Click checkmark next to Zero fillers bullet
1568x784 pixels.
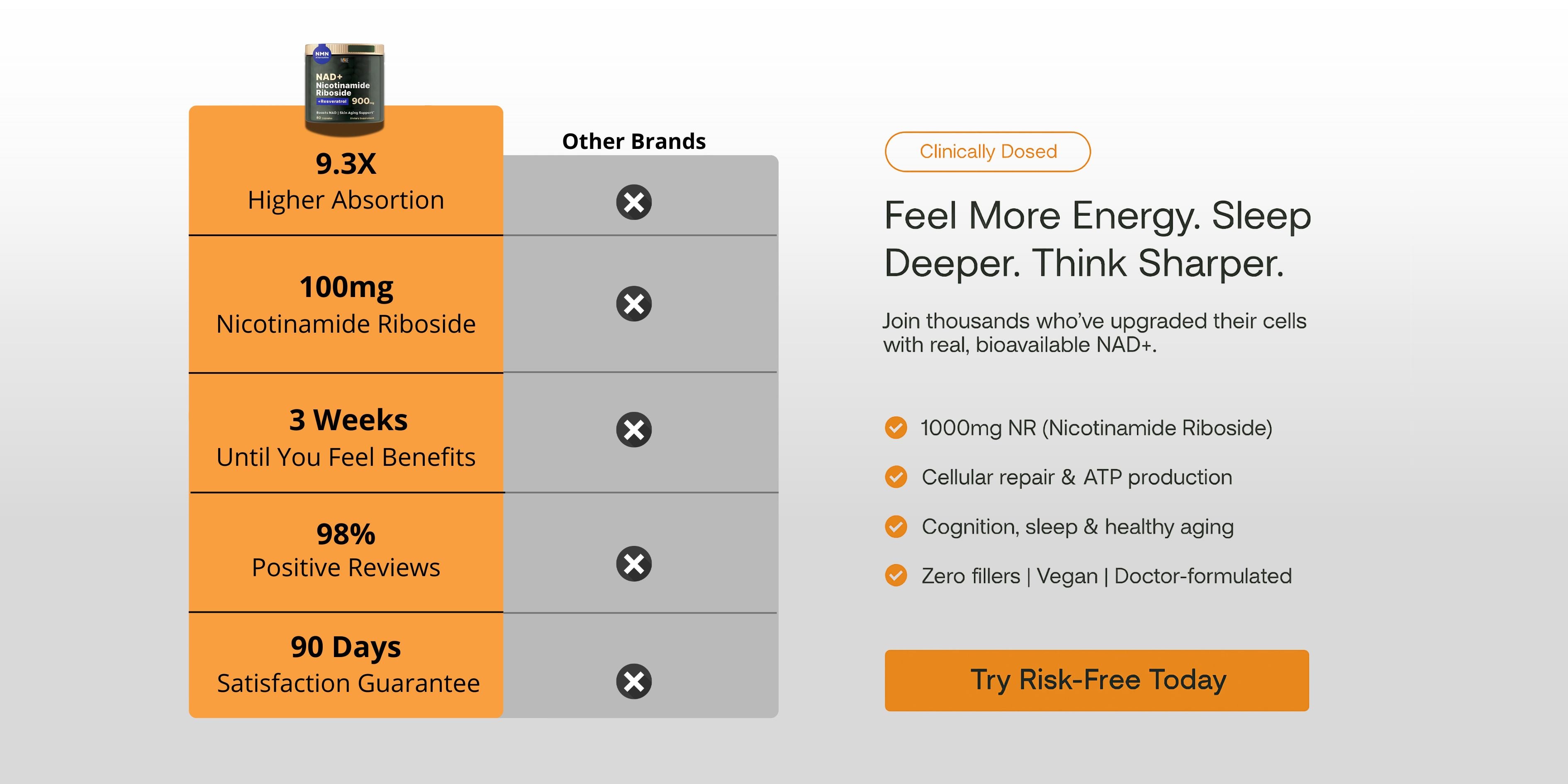point(896,575)
